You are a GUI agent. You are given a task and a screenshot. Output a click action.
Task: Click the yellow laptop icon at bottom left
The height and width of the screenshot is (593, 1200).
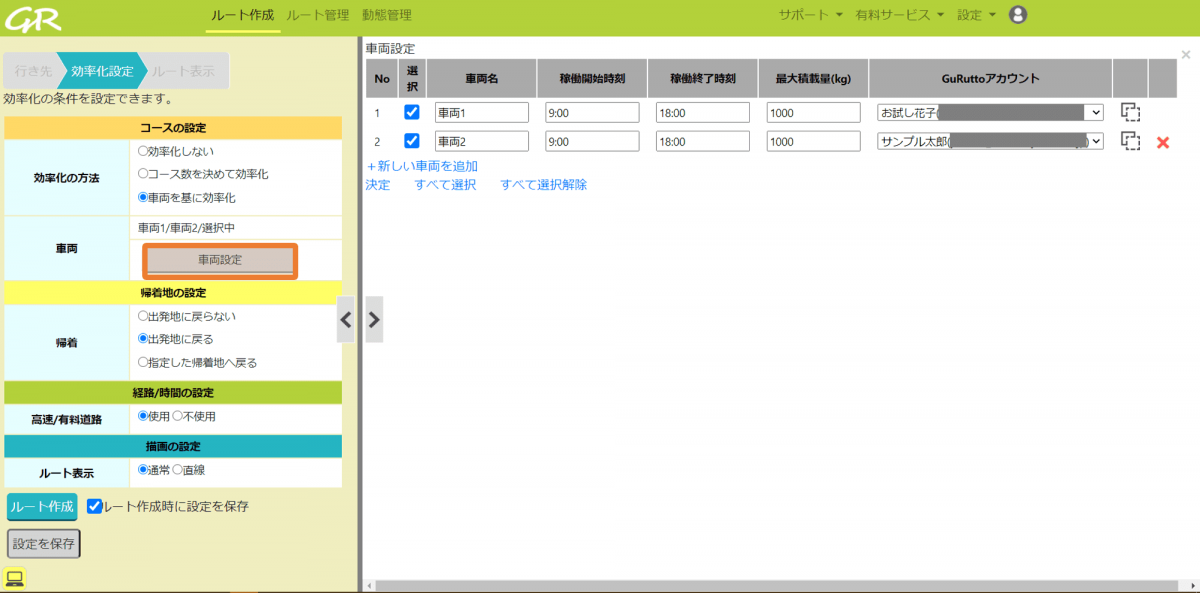click(x=14, y=578)
